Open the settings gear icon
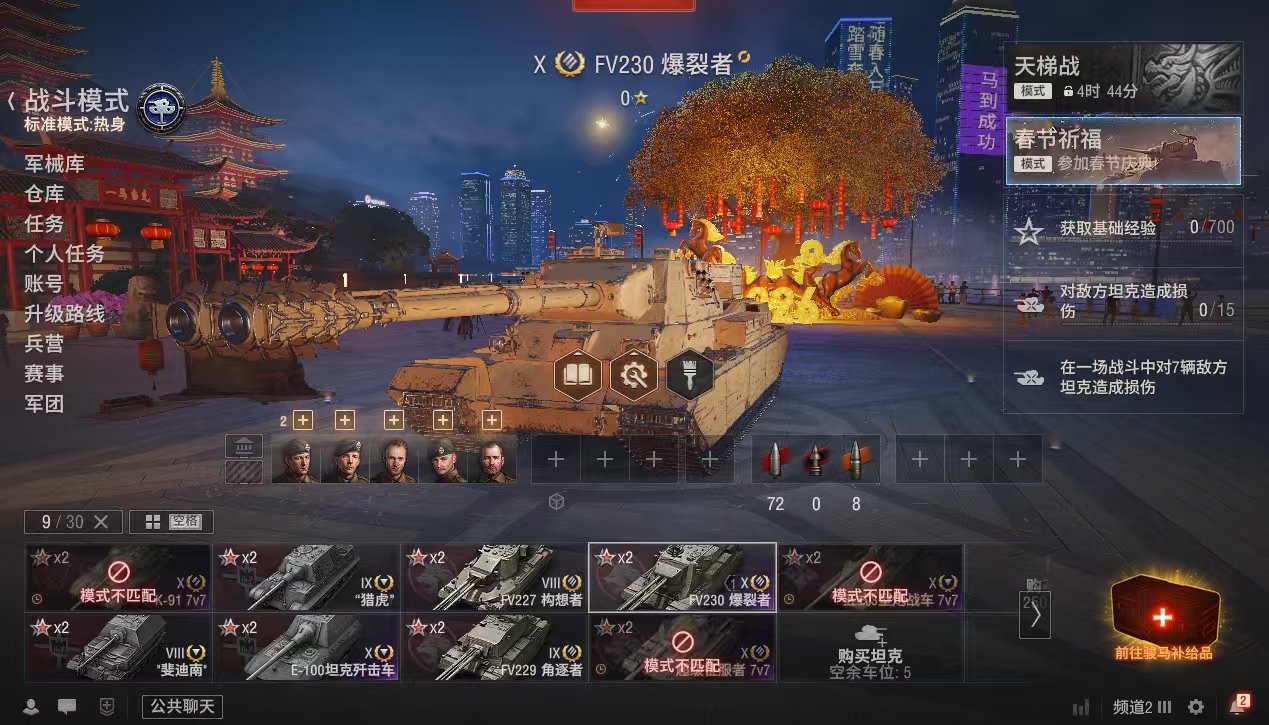1269x725 pixels. pyautogui.click(x=1196, y=707)
